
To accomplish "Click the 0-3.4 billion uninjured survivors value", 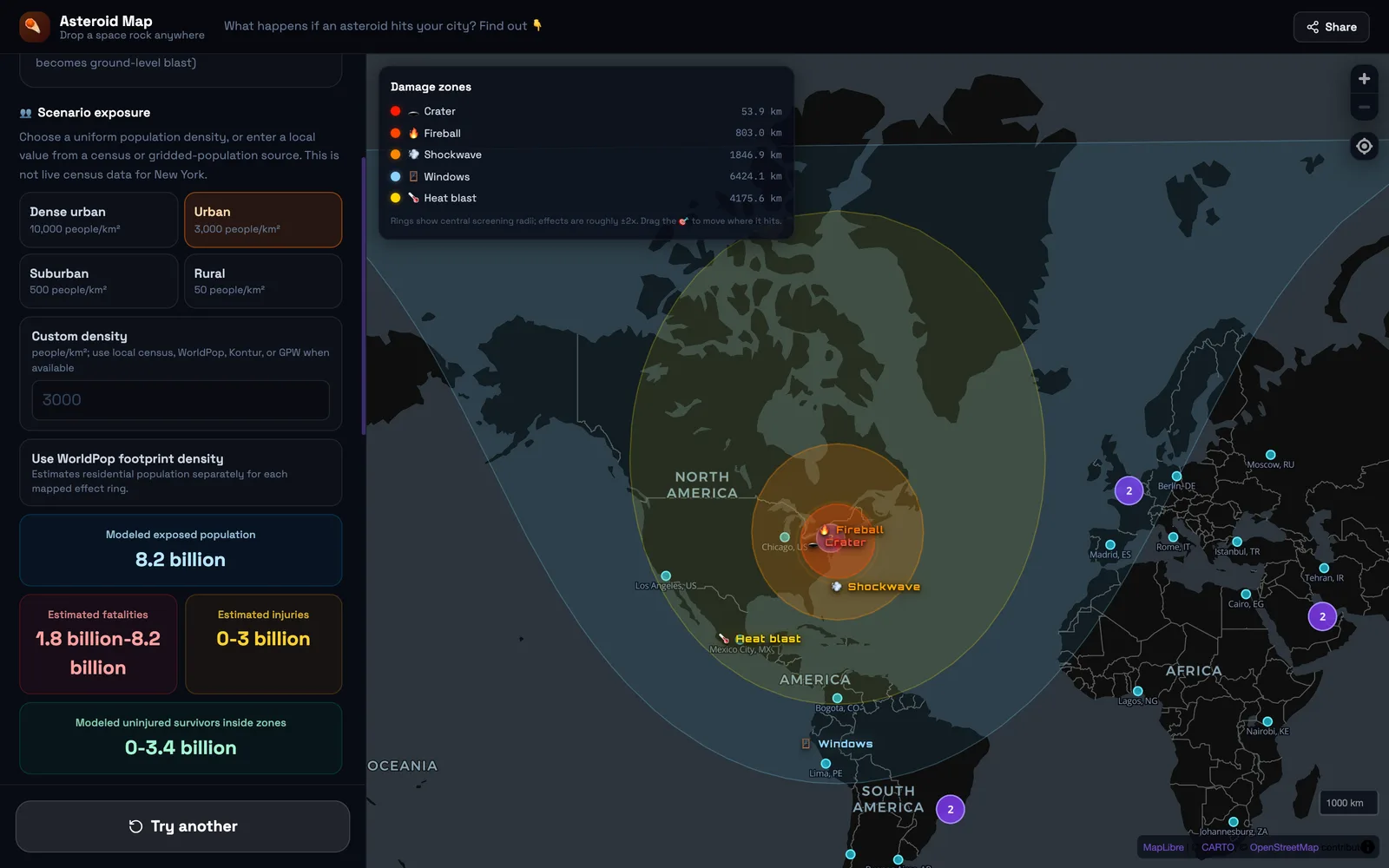I will (x=181, y=748).
